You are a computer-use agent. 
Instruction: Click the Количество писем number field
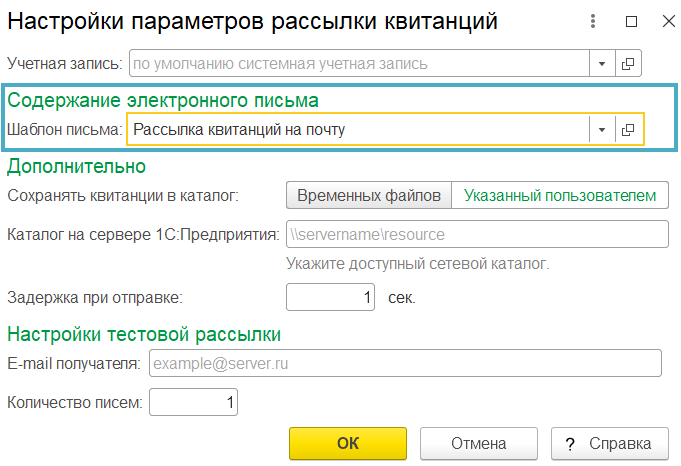coord(193,402)
